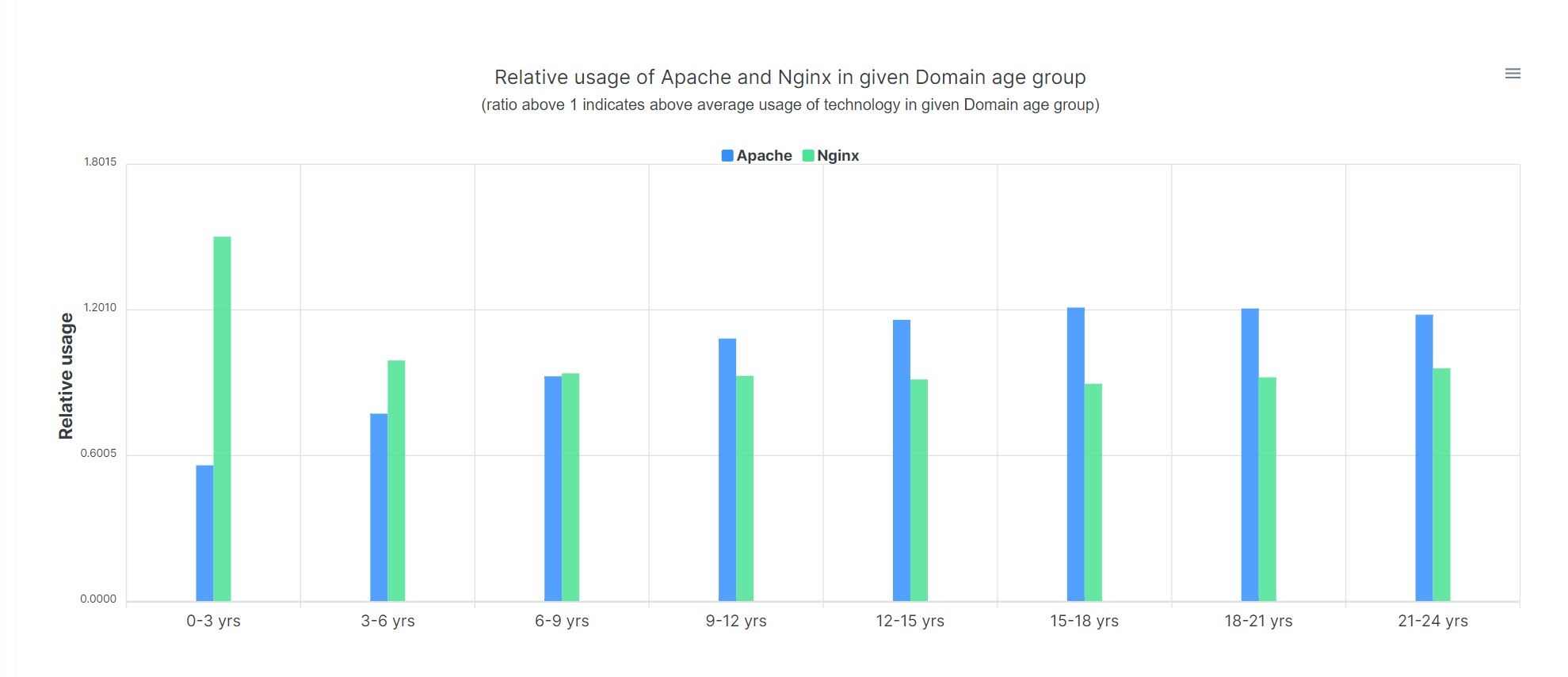Click the Apache bar for 18-21 yrs
1568x677 pixels.
click(1250, 455)
